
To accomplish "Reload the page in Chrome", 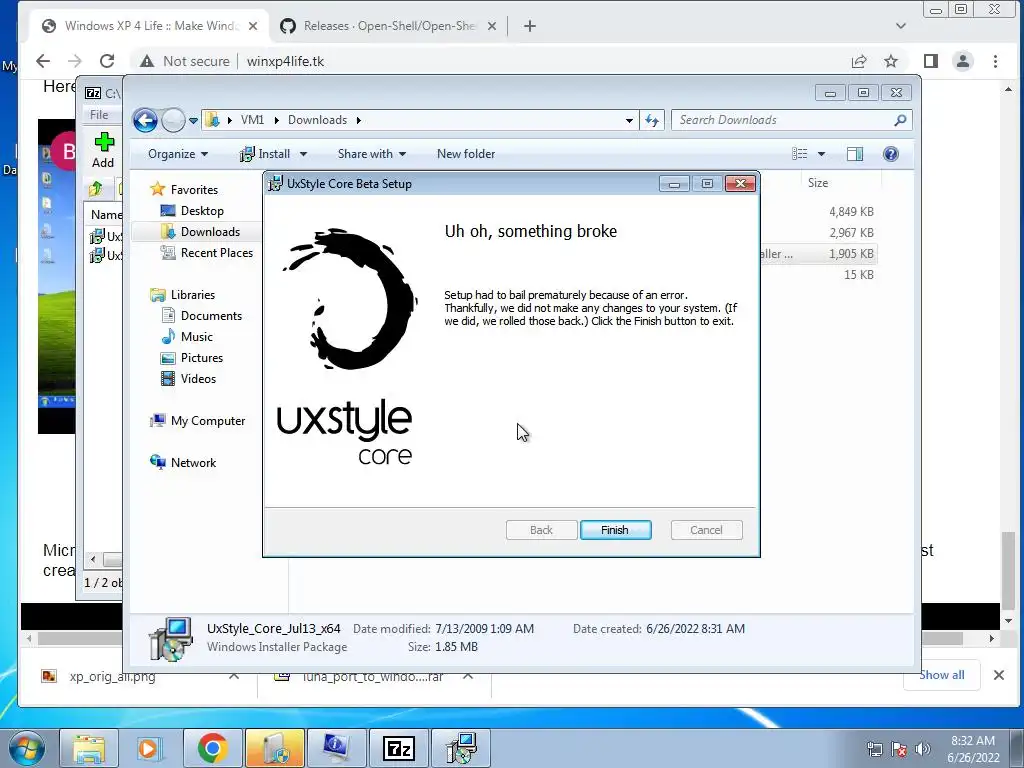I will point(107,61).
